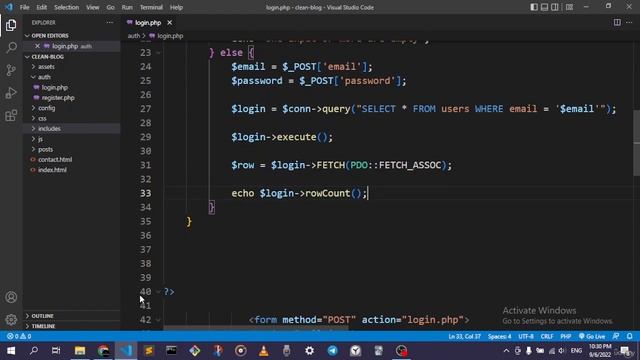Open register.php in the file tree
The image size is (640, 360).
[x=58, y=98]
